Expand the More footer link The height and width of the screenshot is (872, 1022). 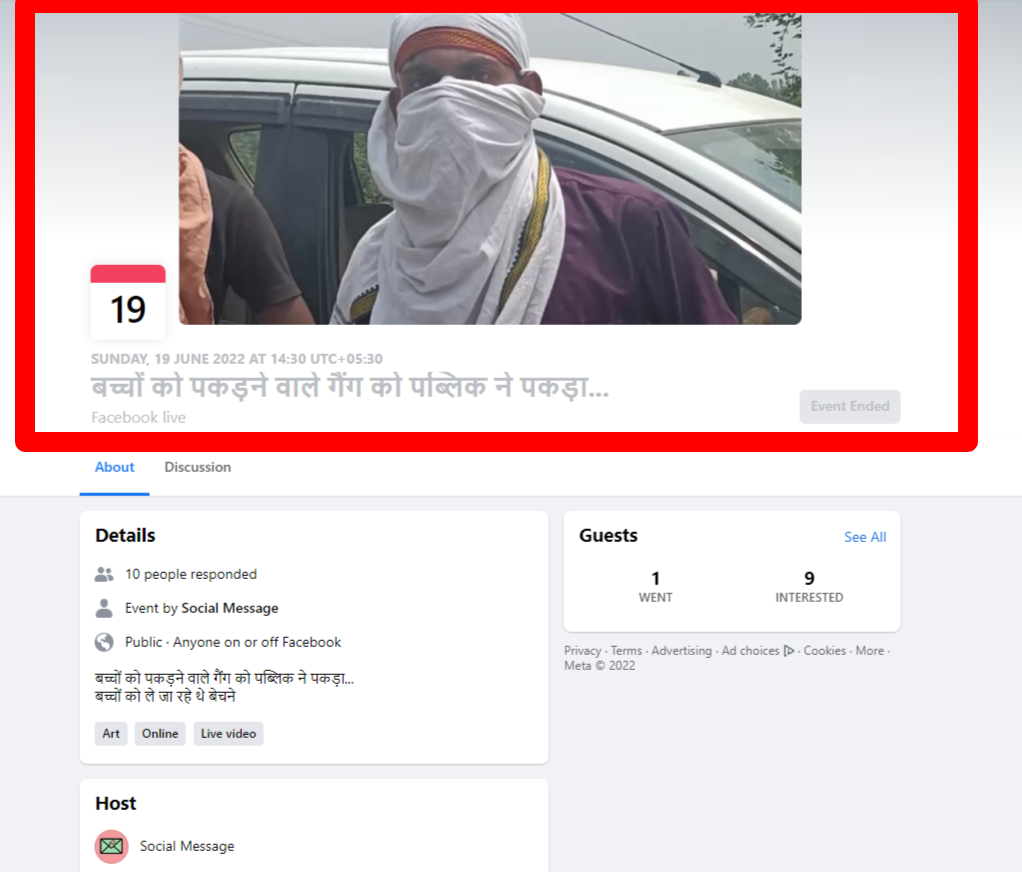click(x=869, y=650)
